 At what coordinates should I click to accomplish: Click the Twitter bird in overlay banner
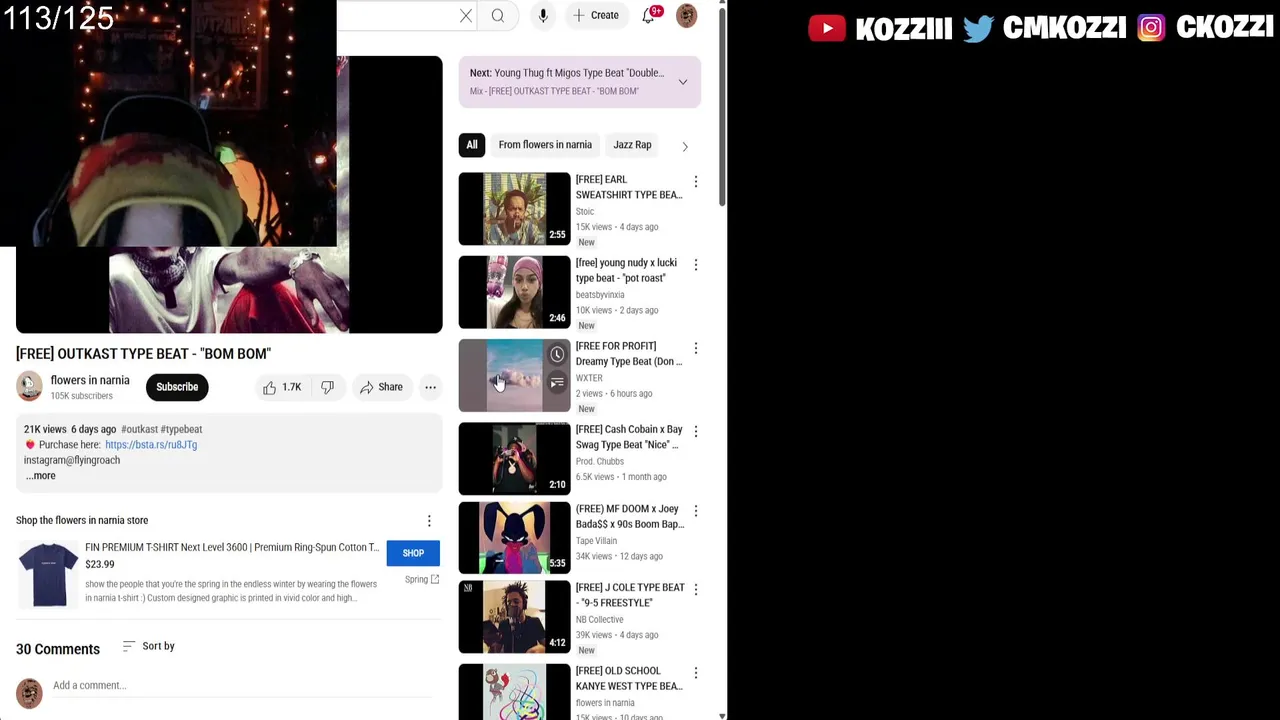point(978,28)
